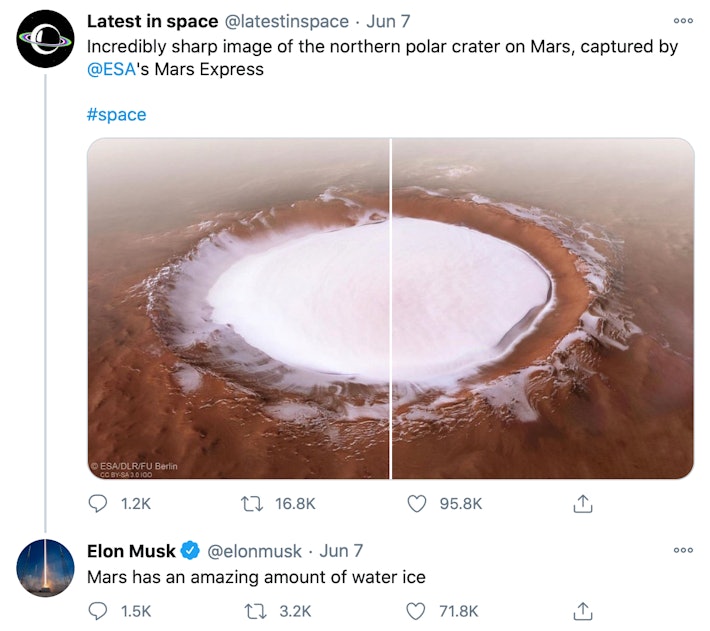
Task: Click the Latest in space display name
Action: pyautogui.click(x=152, y=21)
